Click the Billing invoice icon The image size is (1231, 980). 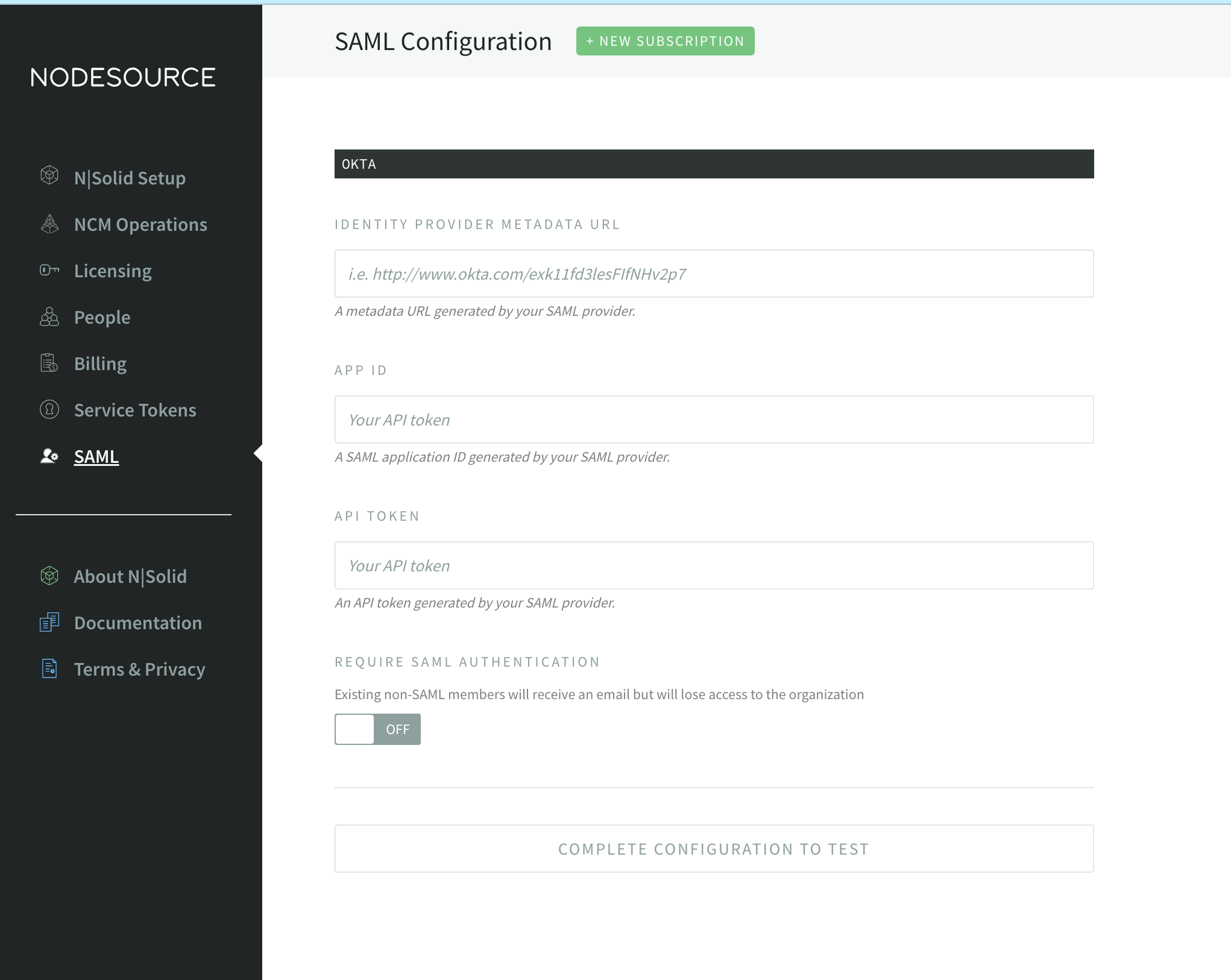(49, 363)
